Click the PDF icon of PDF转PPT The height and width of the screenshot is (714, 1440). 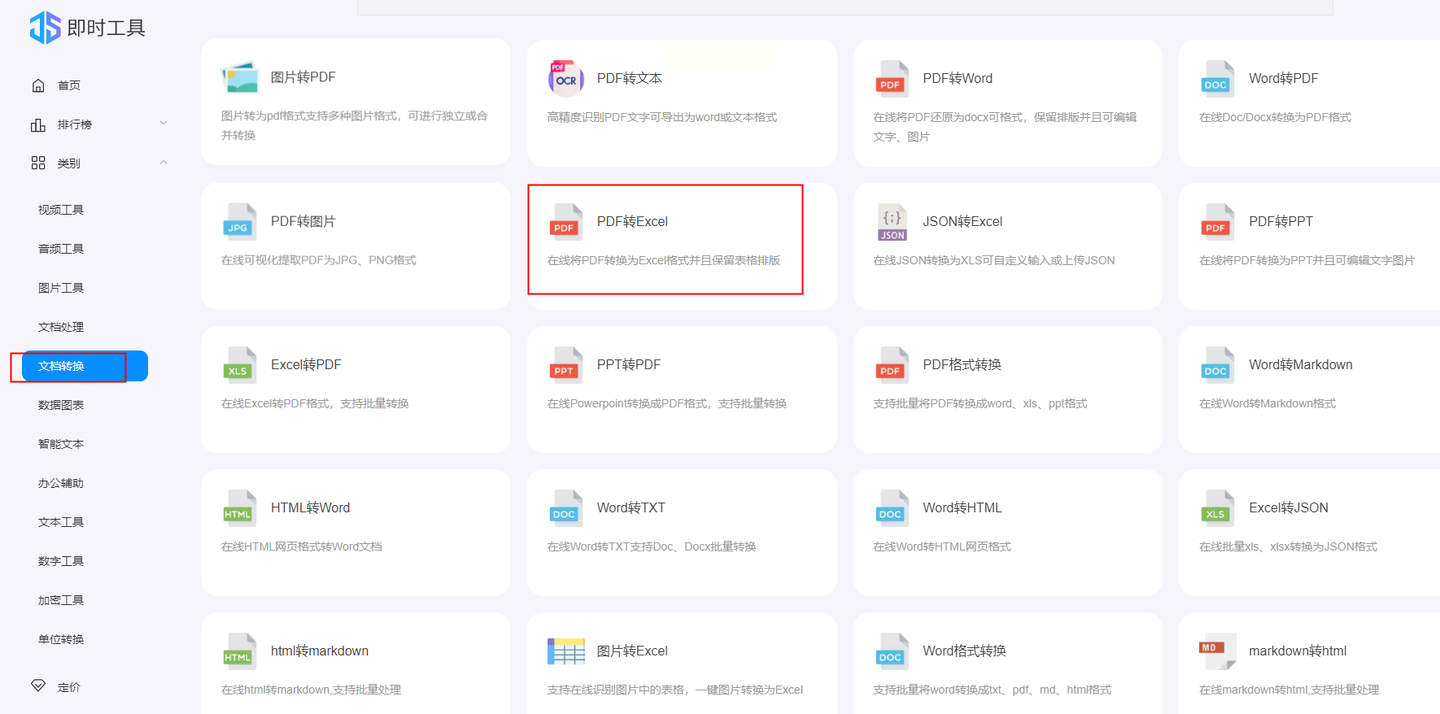click(x=1217, y=221)
